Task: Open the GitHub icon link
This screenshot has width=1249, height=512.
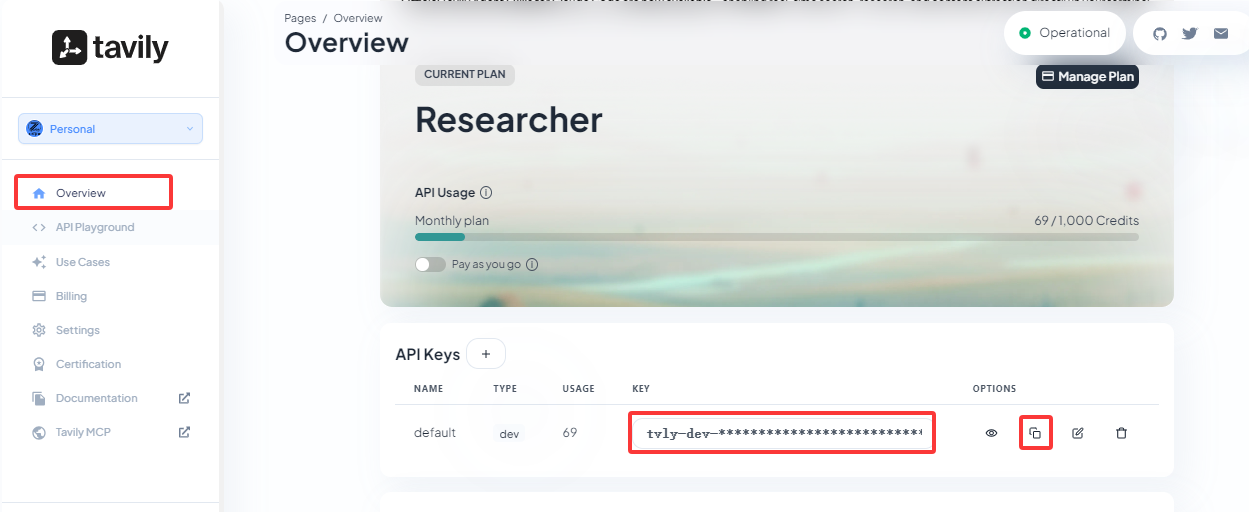Action: point(1160,33)
